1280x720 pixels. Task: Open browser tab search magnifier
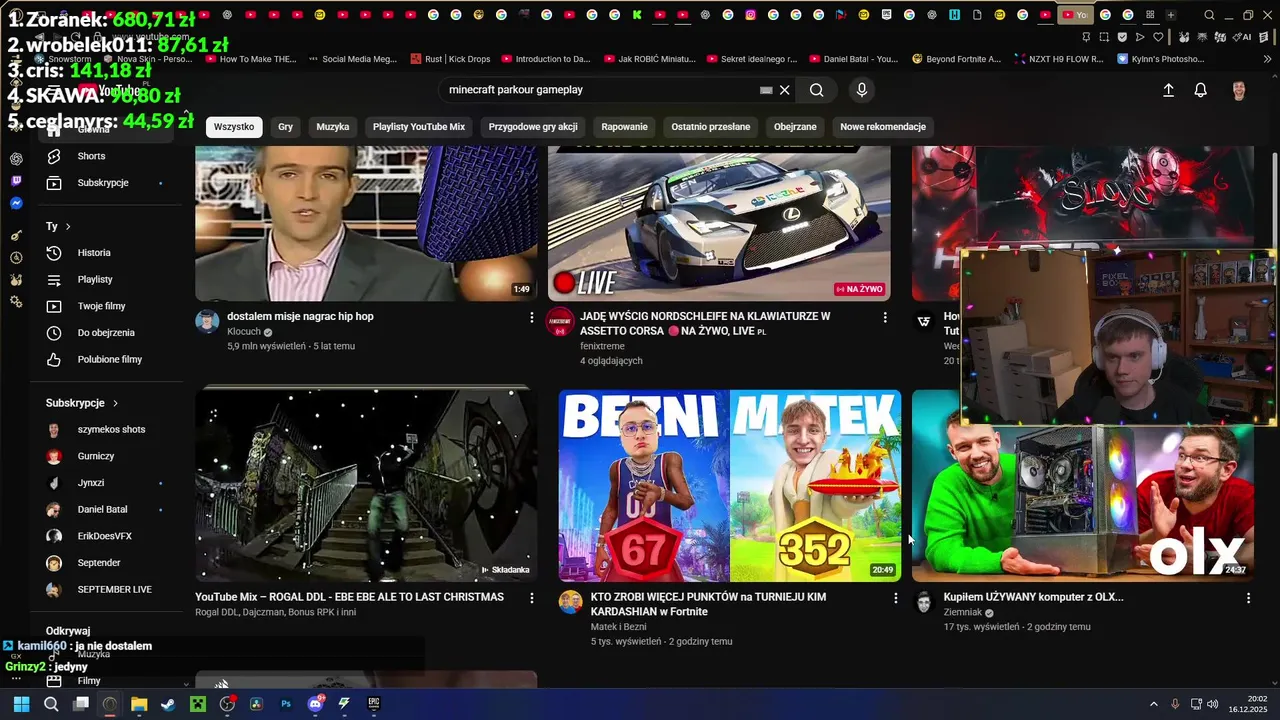[1209, 15]
